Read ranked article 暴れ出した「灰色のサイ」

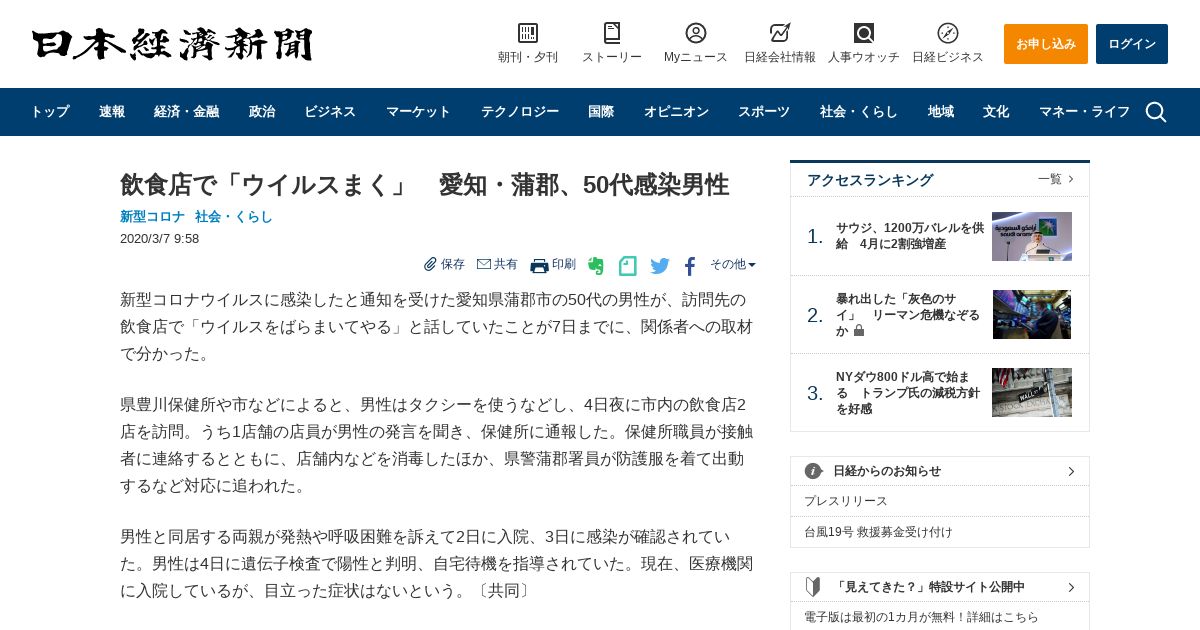click(909, 315)
